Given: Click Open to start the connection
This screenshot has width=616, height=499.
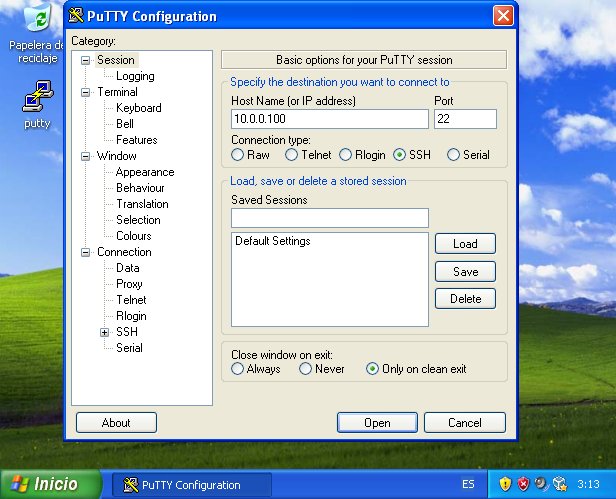Looking at the screenshot, I should pos(377,423).
